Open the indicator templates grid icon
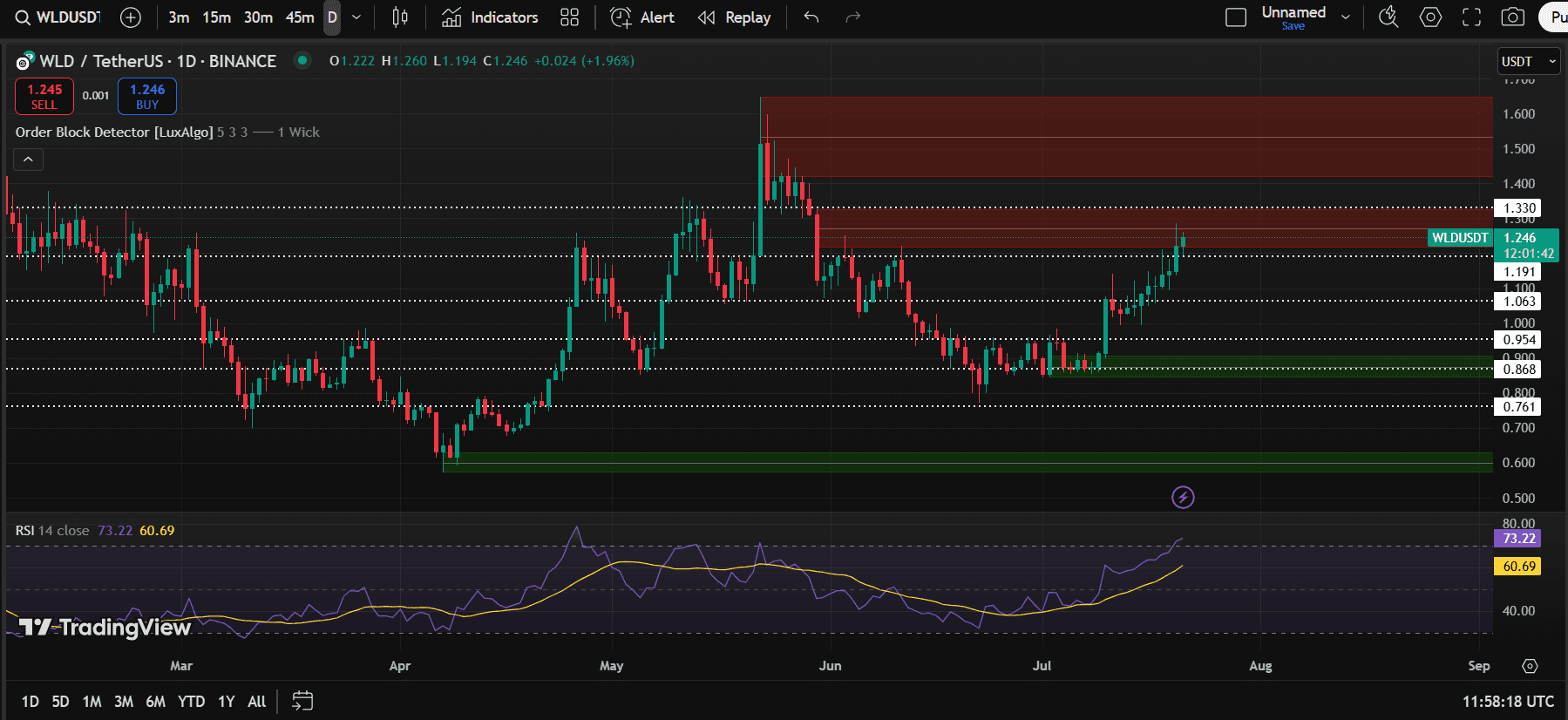1568x720 pixels. [x=569, y=17]
